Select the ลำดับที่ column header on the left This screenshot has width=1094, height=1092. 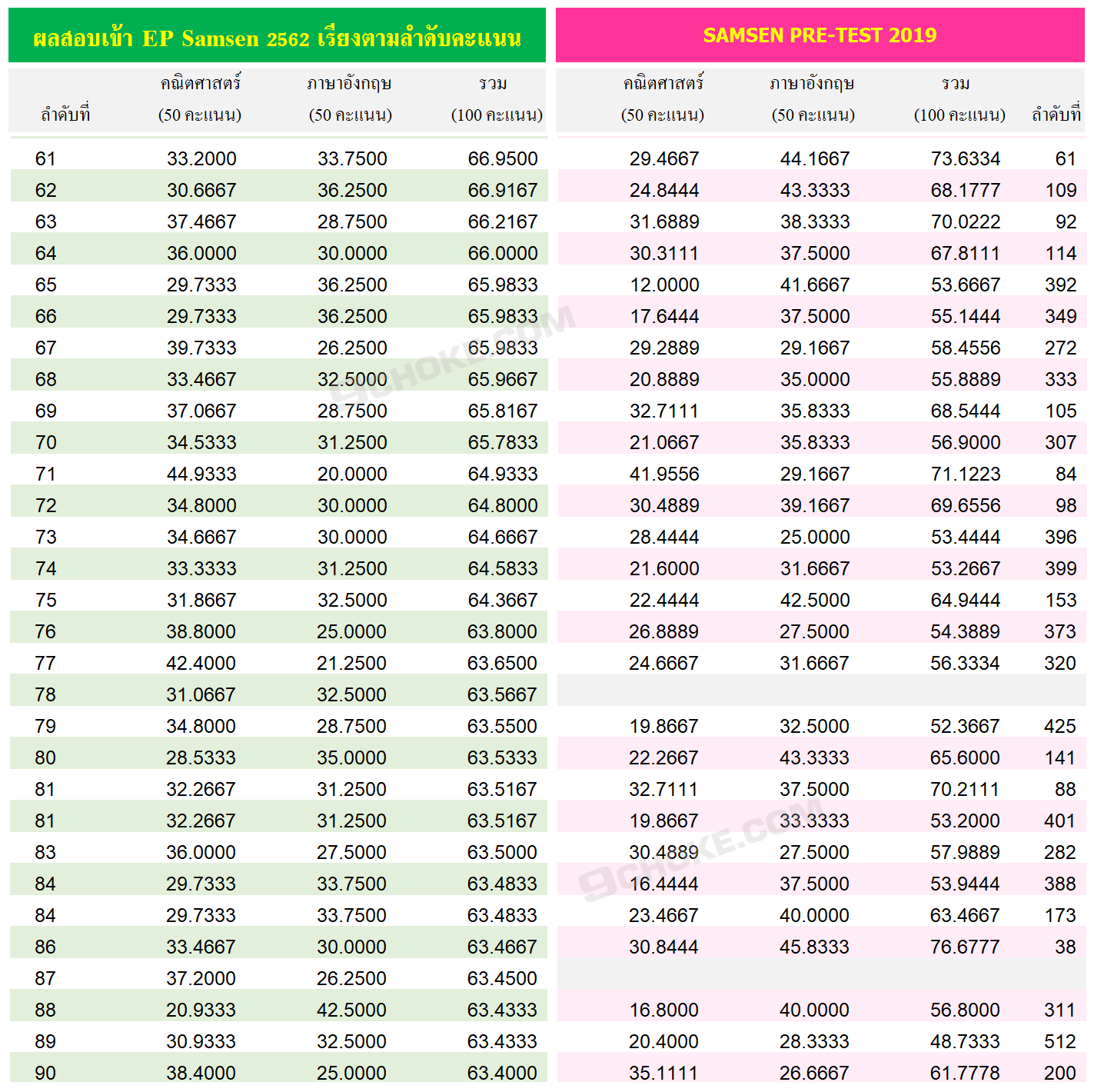pyautogui.click(x=65, y=115)
